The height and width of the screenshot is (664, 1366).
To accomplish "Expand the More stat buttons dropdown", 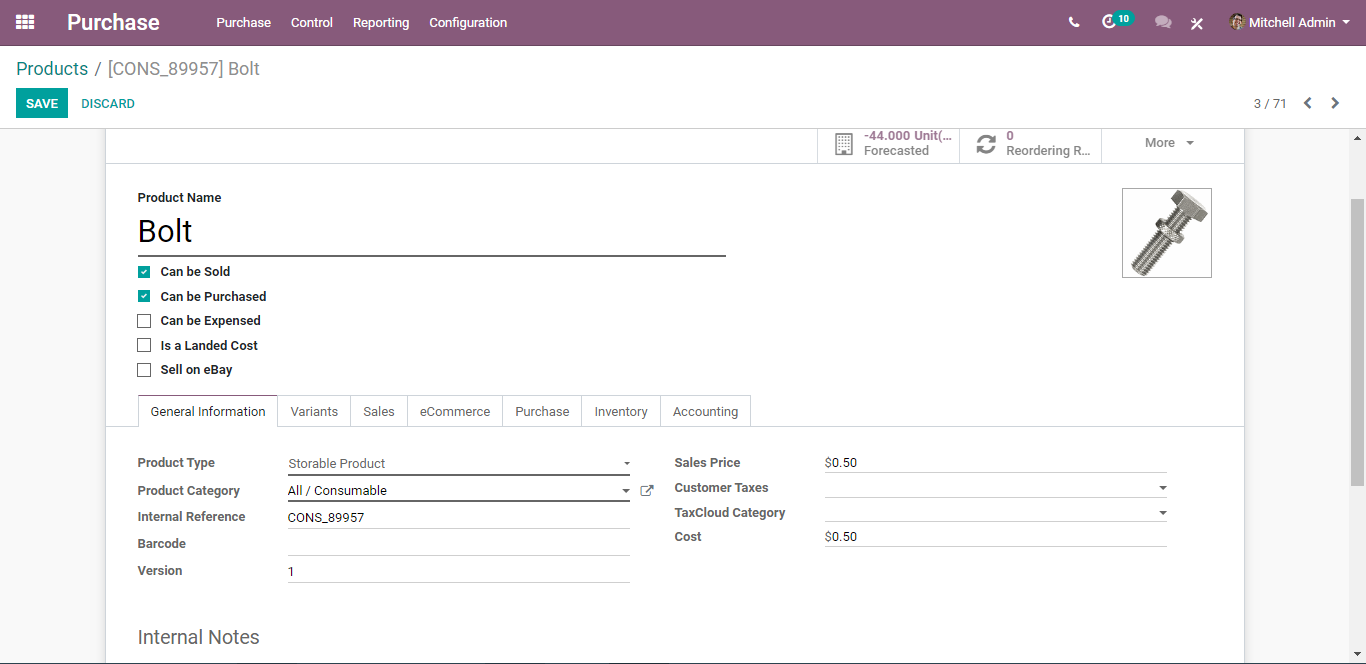I will [1170, 143].
